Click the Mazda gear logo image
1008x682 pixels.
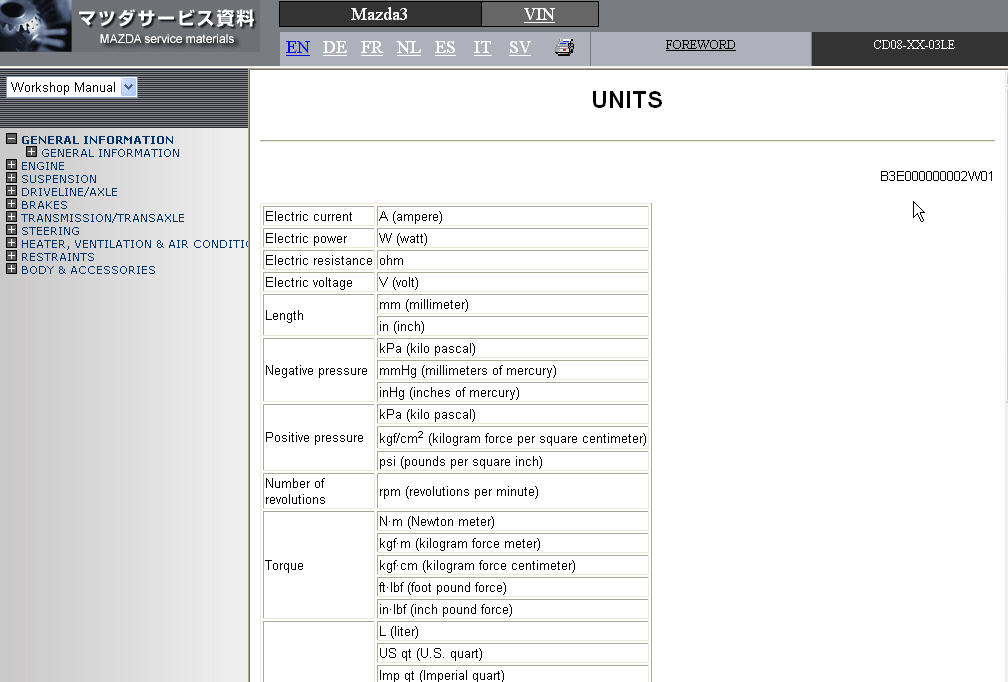(35, 26)
